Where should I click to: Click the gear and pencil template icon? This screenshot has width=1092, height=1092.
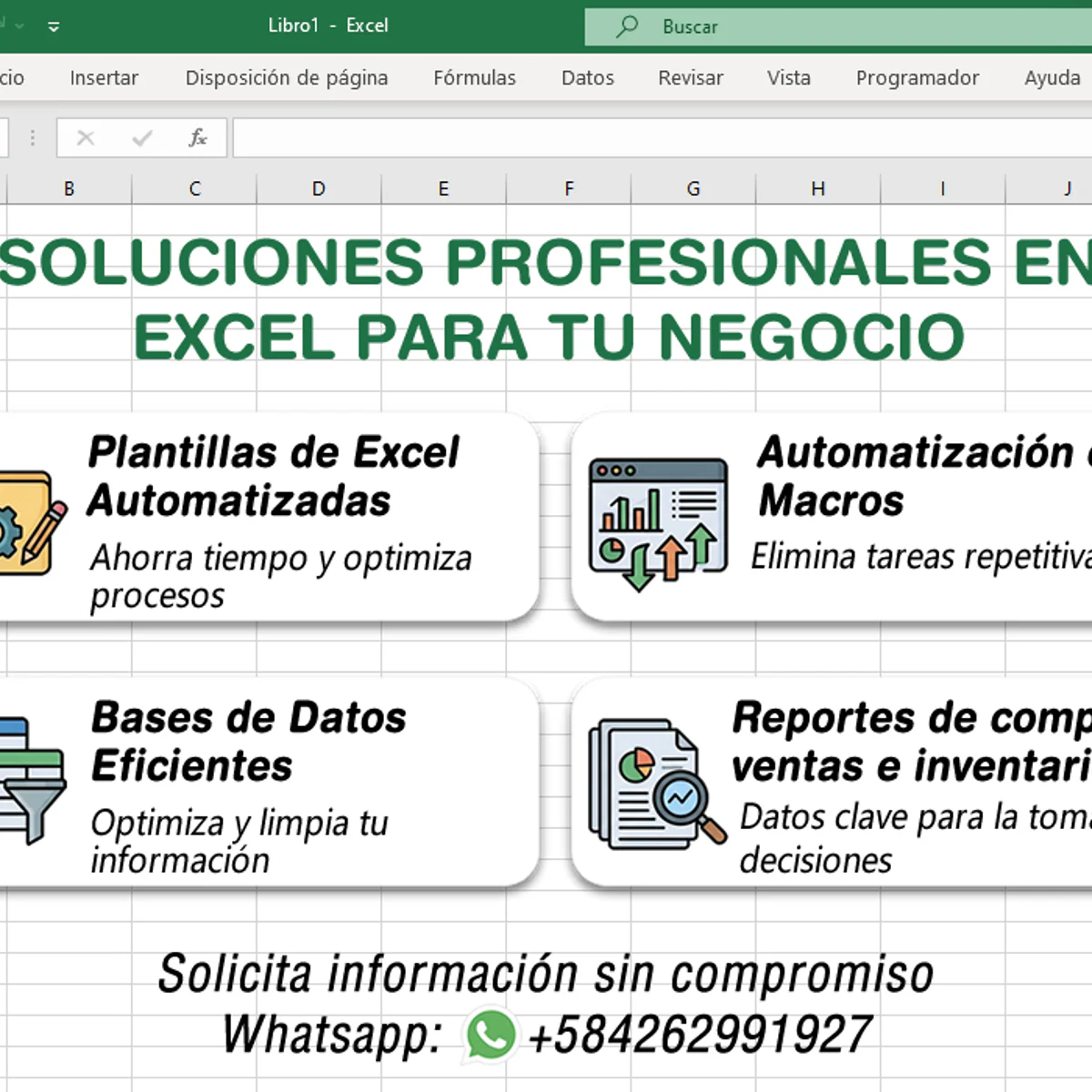tap(32, 523)
